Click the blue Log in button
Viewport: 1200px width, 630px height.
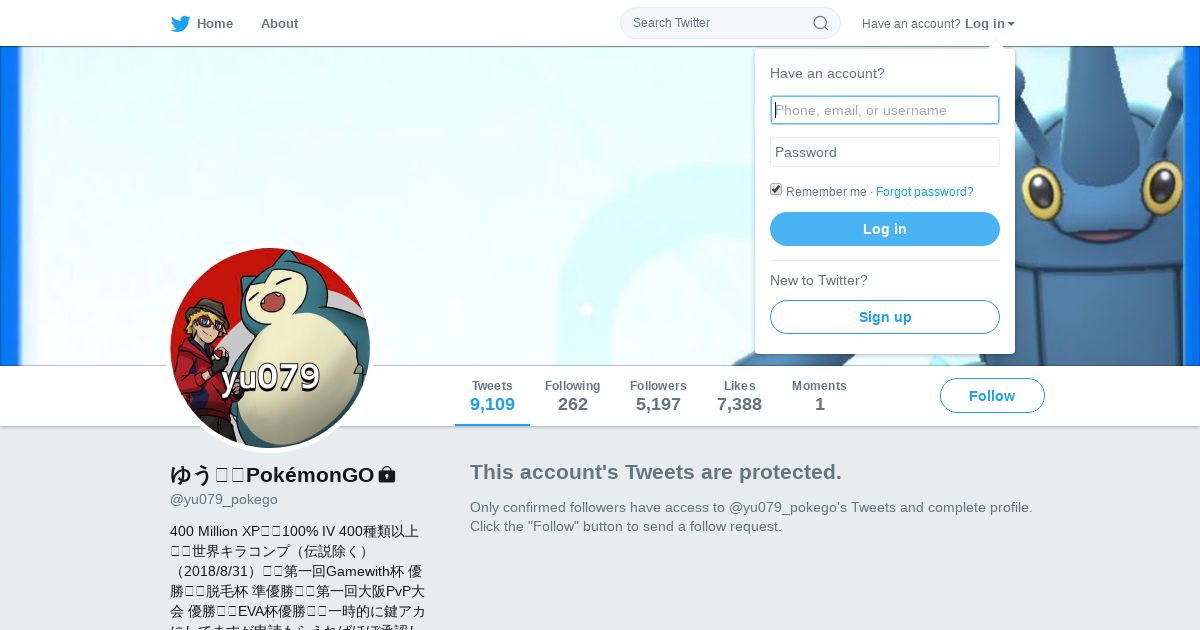click(885, 229)
